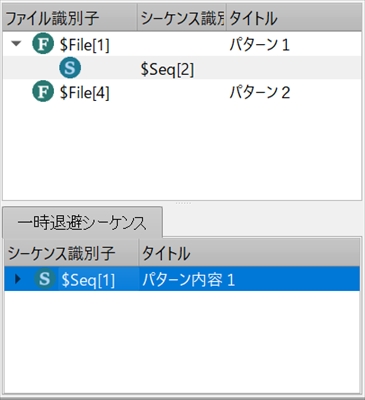Click the タイトル header in the sequence list
Image resolution: width=365 pixels, height=400 pixels.
pos(249,253)
